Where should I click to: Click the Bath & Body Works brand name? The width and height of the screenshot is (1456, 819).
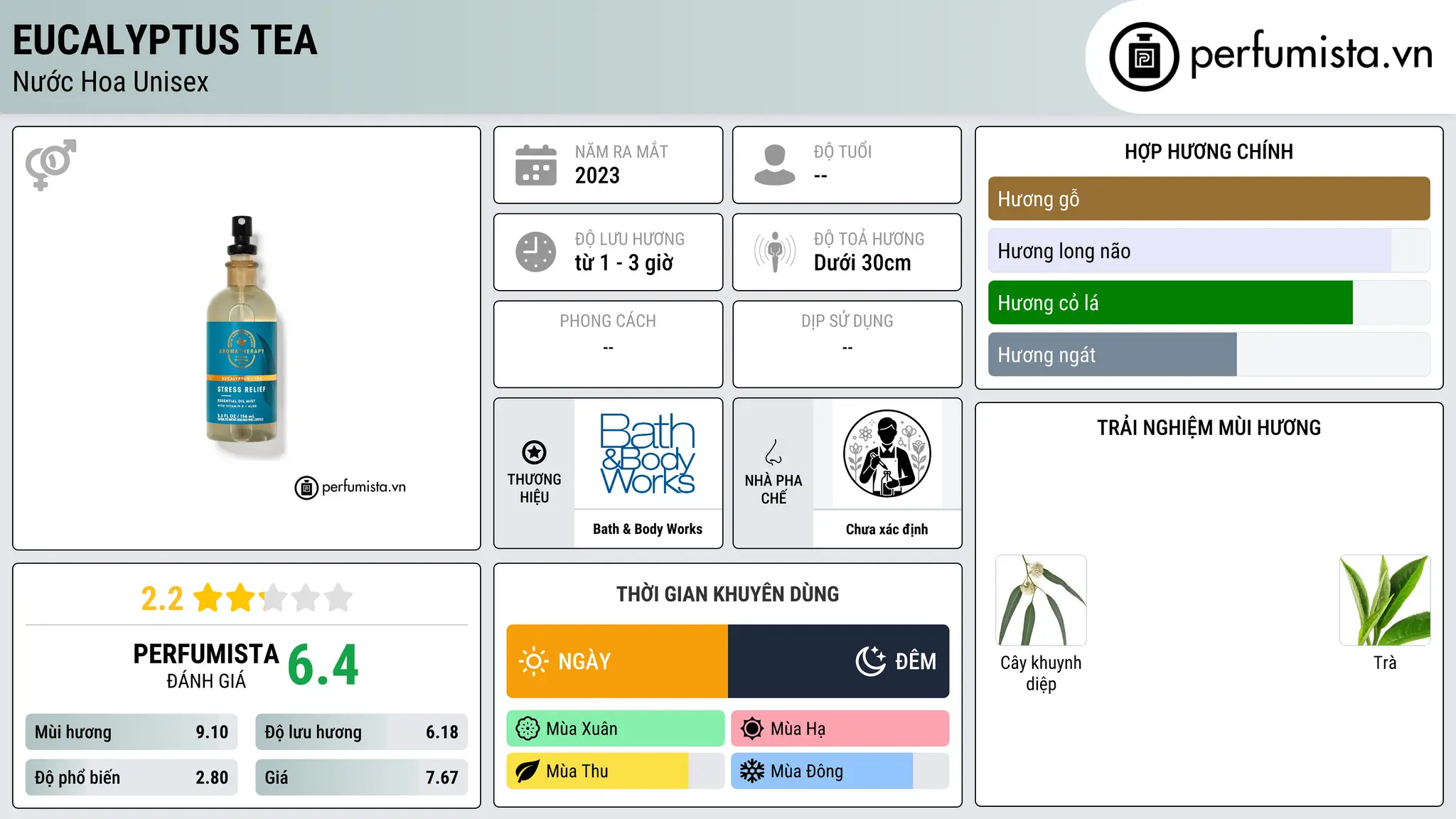(648, 529)
